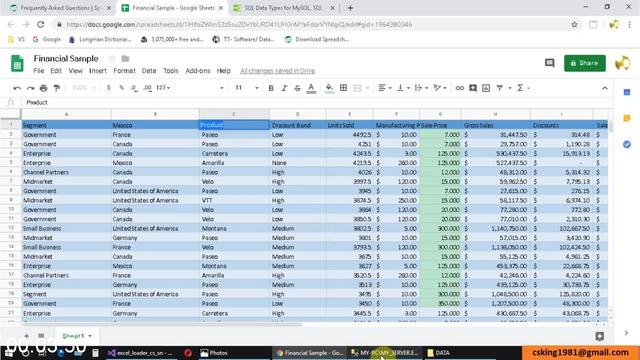The image size is (640, 360).
Task: Decrease decimal places
Action: 134,88
